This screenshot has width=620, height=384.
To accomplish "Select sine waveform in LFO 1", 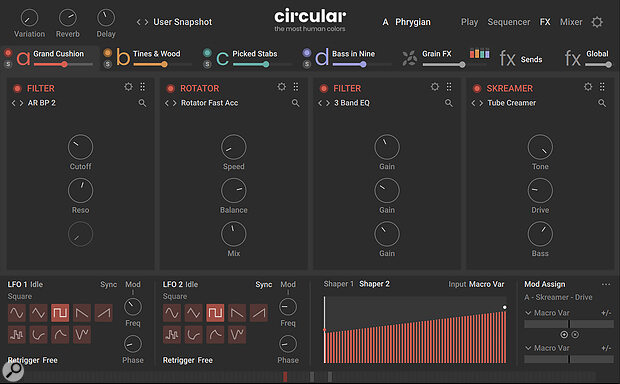I will [x=17, y=313].
